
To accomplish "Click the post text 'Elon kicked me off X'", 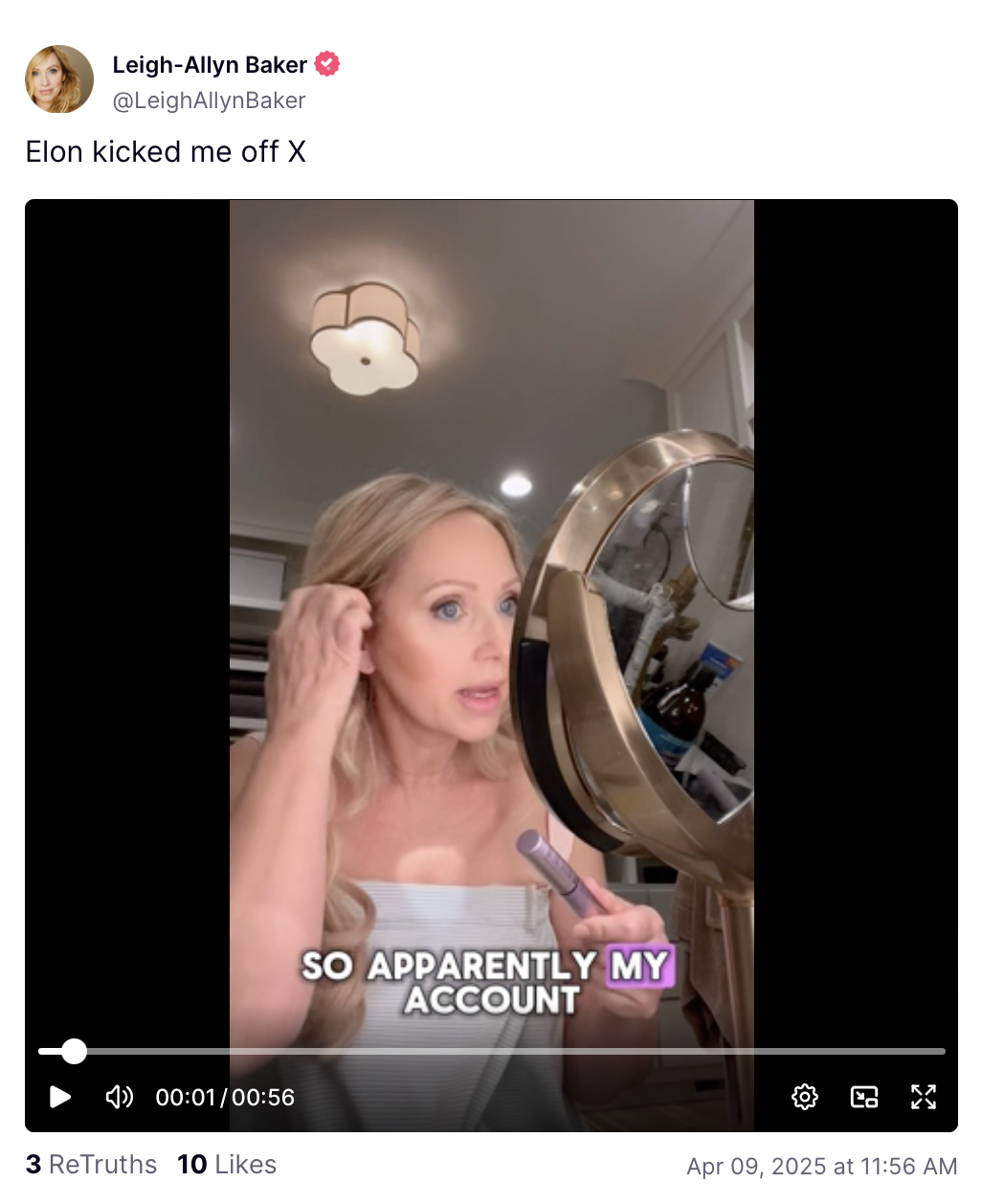I will pos(166,152).
